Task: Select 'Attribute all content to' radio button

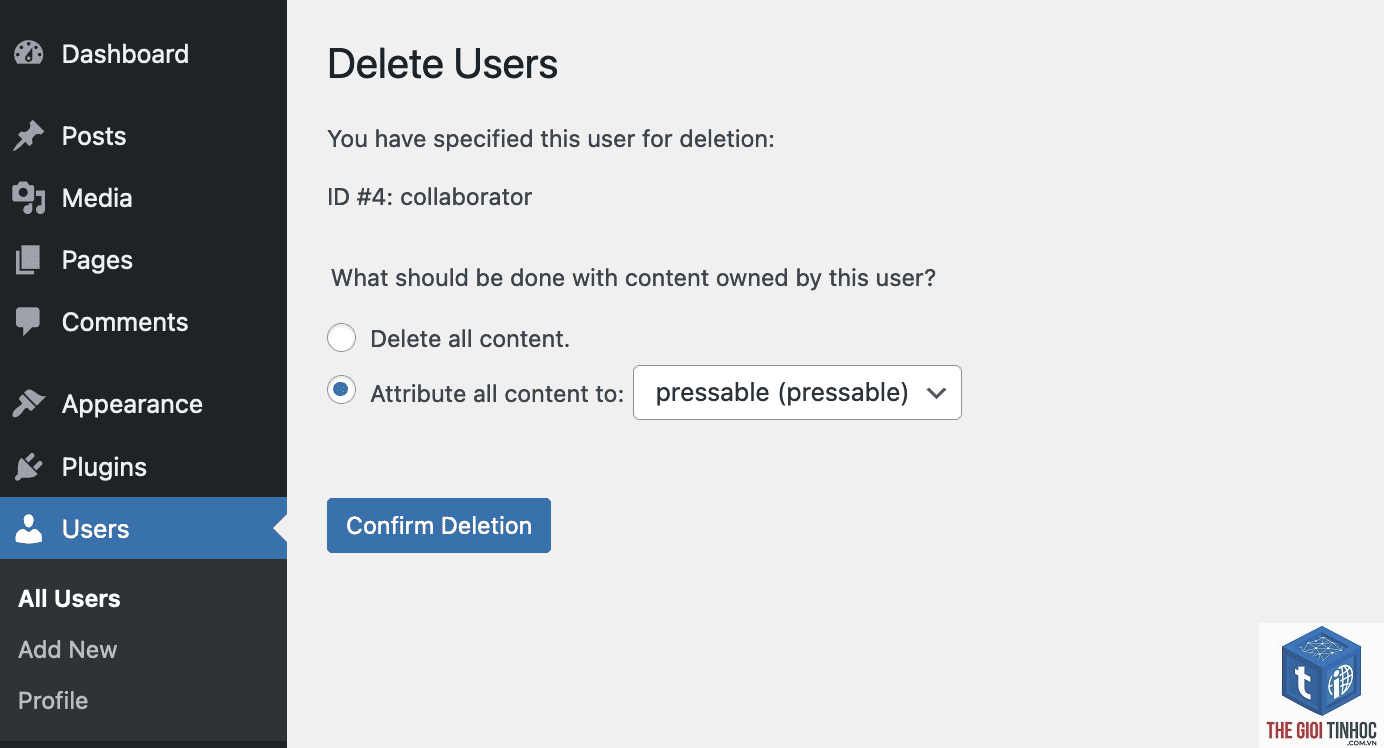Action: pos(342,391)
